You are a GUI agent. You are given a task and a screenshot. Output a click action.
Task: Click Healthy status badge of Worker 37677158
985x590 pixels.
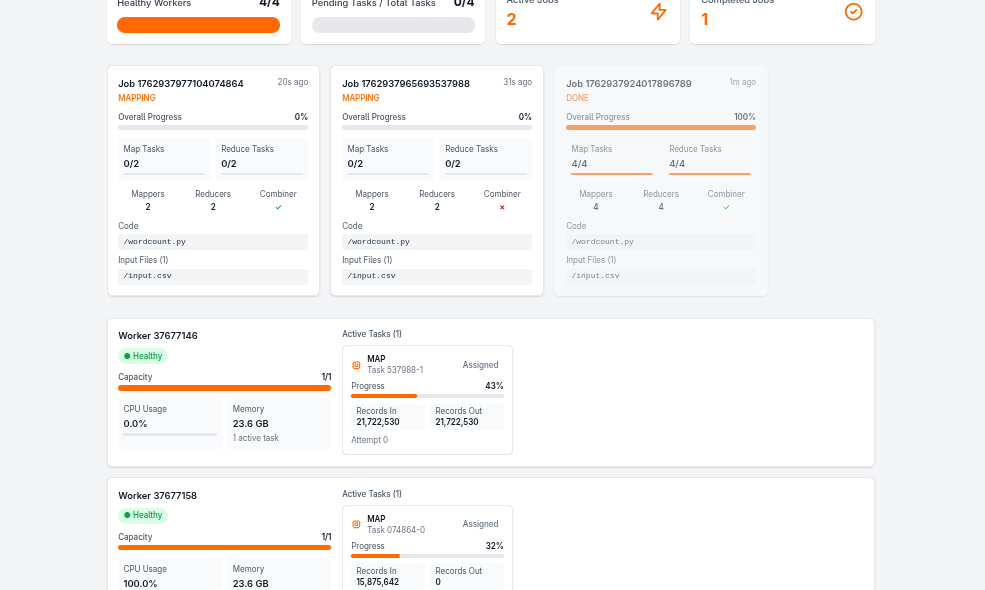(x=143, y=515)
